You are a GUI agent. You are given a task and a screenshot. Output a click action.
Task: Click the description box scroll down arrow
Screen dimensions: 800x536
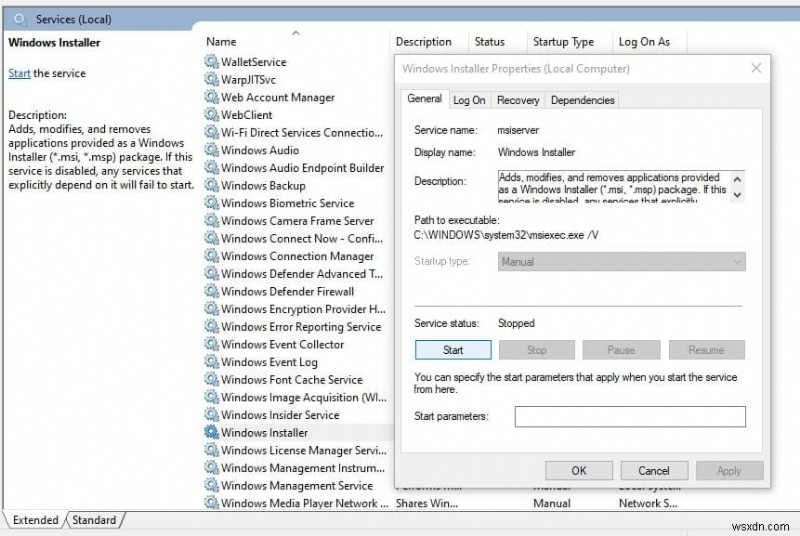[737, 195]
